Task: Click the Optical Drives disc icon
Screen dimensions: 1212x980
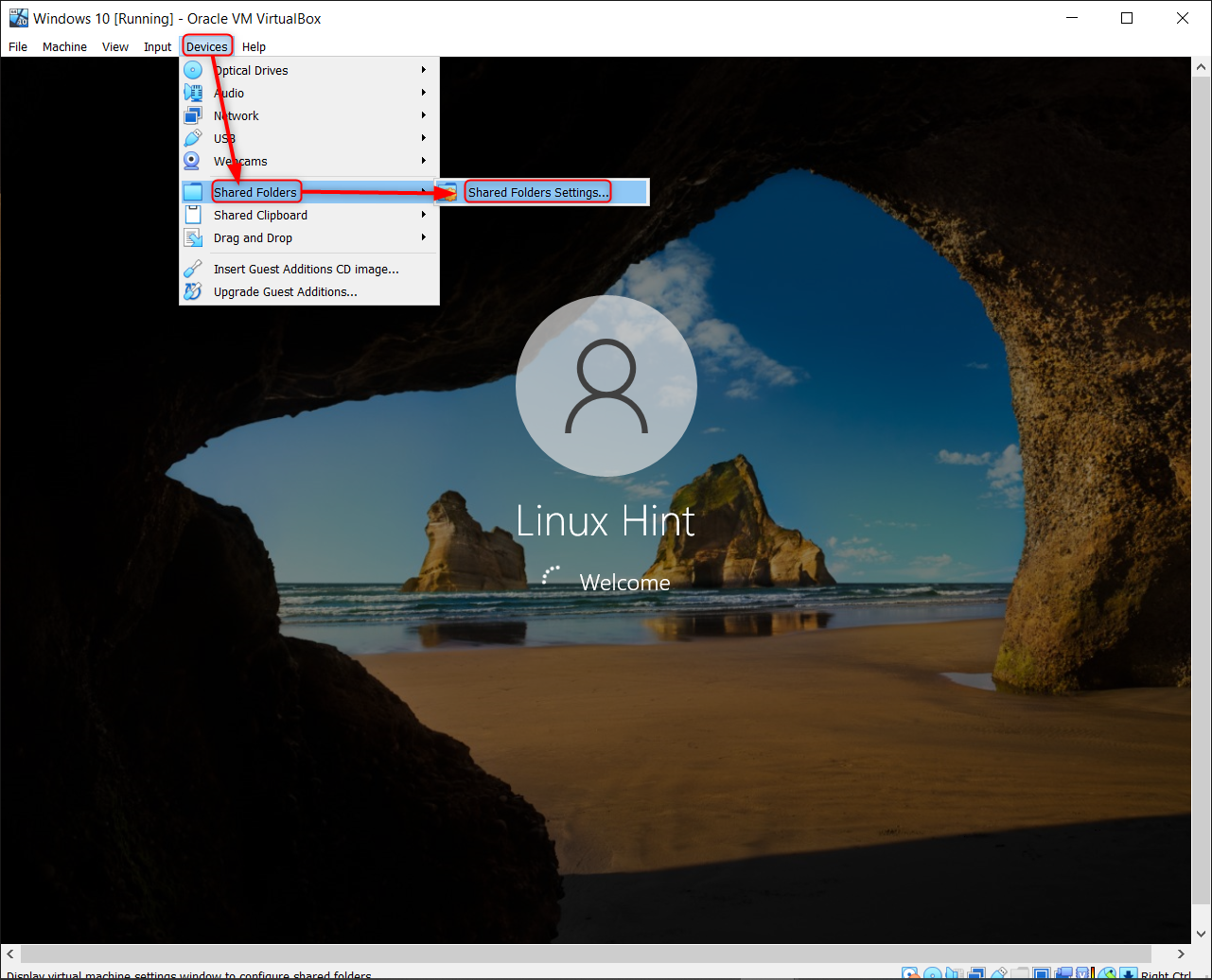Action: coord(193,70)
